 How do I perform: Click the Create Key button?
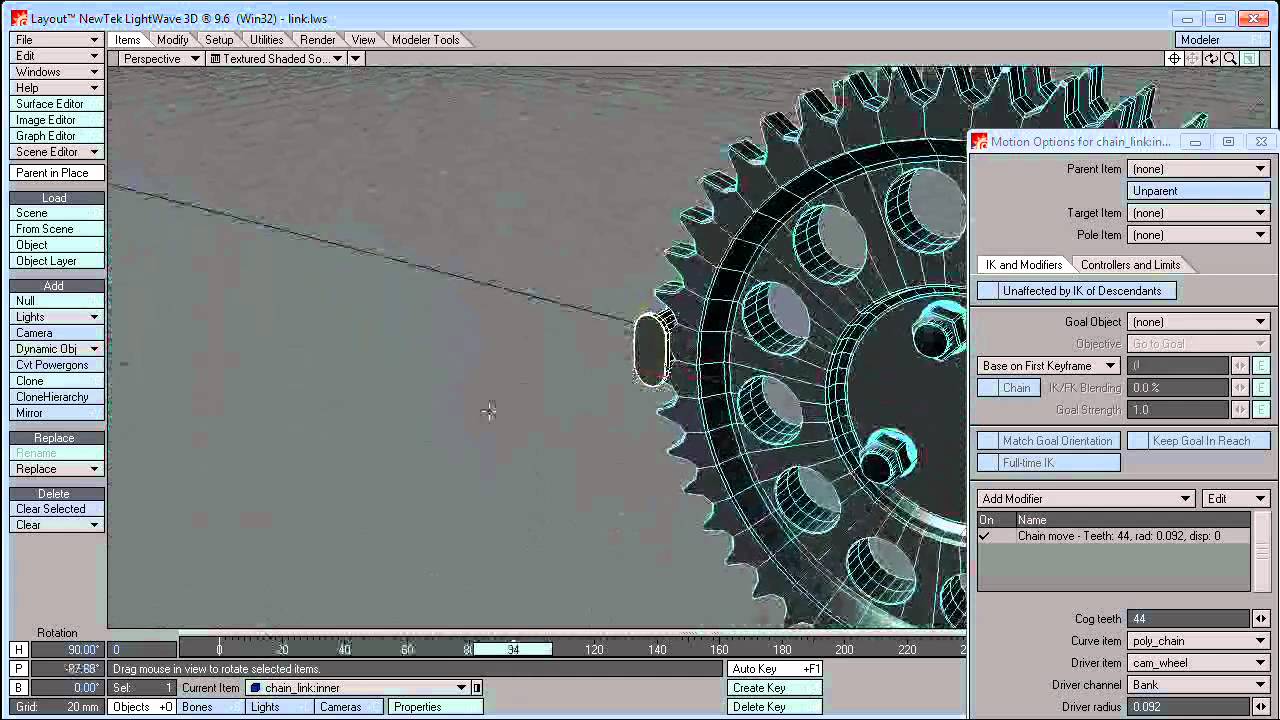pos(775,688)
